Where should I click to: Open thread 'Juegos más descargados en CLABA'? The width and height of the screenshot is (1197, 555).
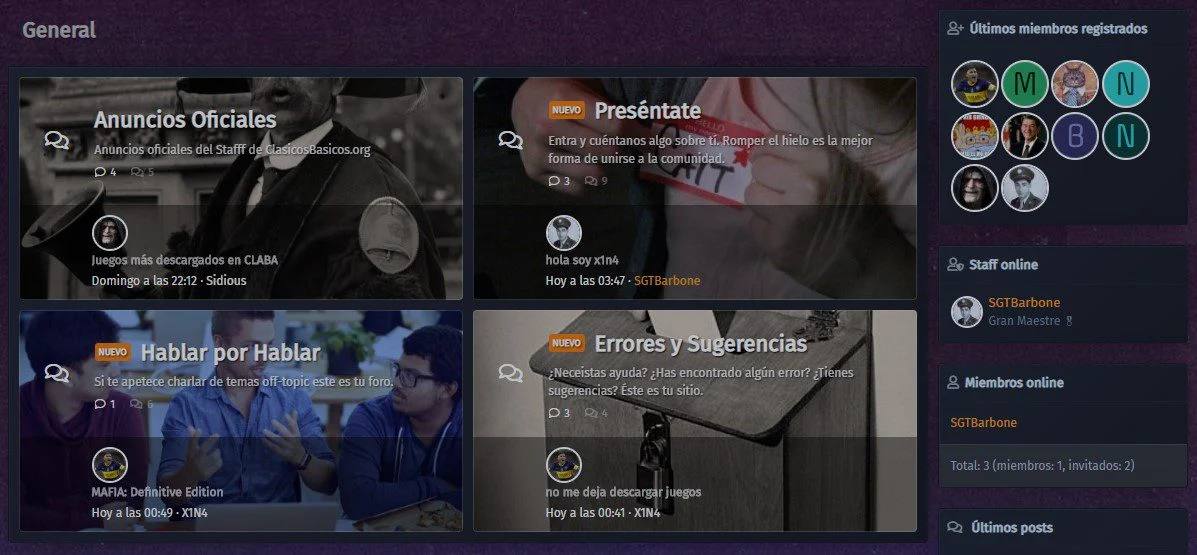[184, 260]
